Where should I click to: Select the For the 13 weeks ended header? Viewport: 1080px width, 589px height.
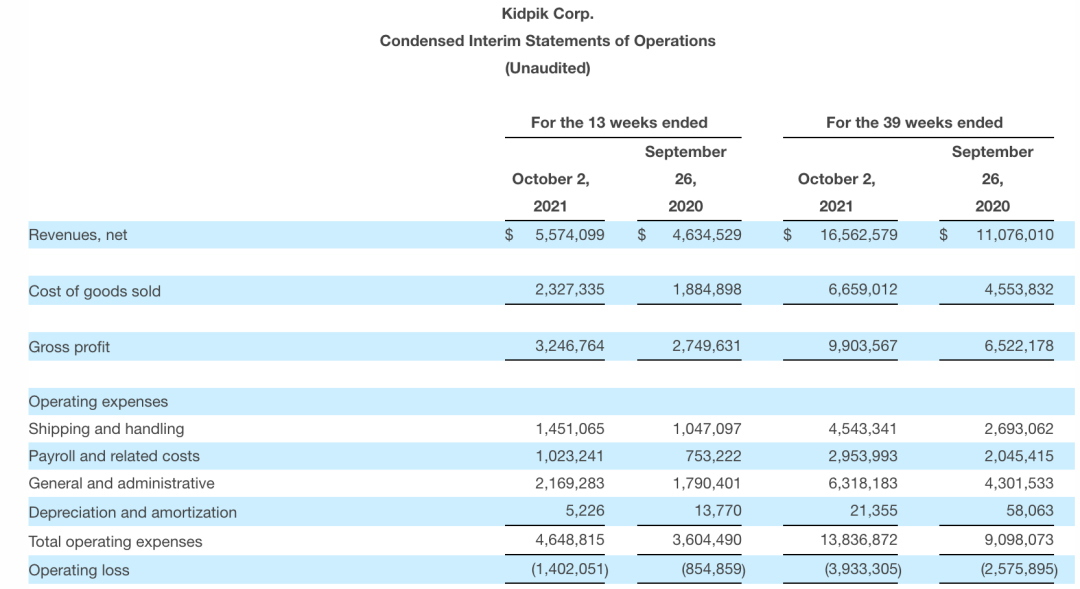(x=619, y=123)
